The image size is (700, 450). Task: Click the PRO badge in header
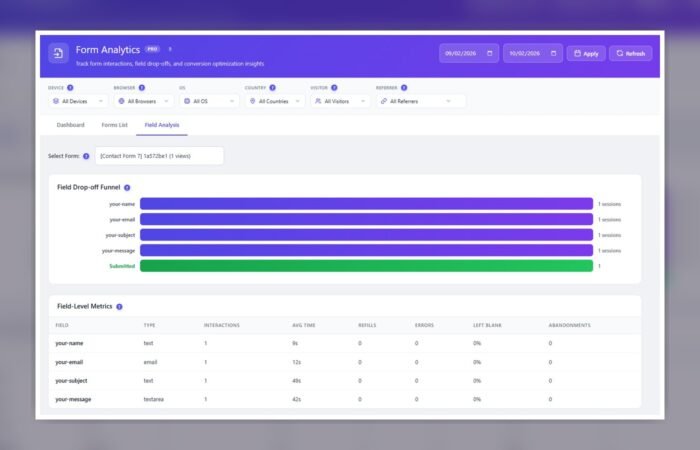(x=152, y=49)
